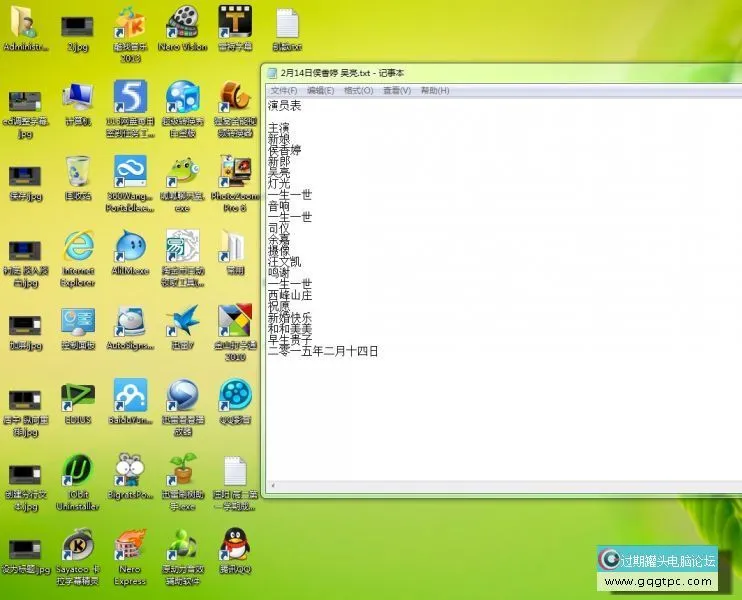Click the line 和和美美 in Notepad
Image resolution: width=742 pixels, height=600 pixels.
point(290,329)
